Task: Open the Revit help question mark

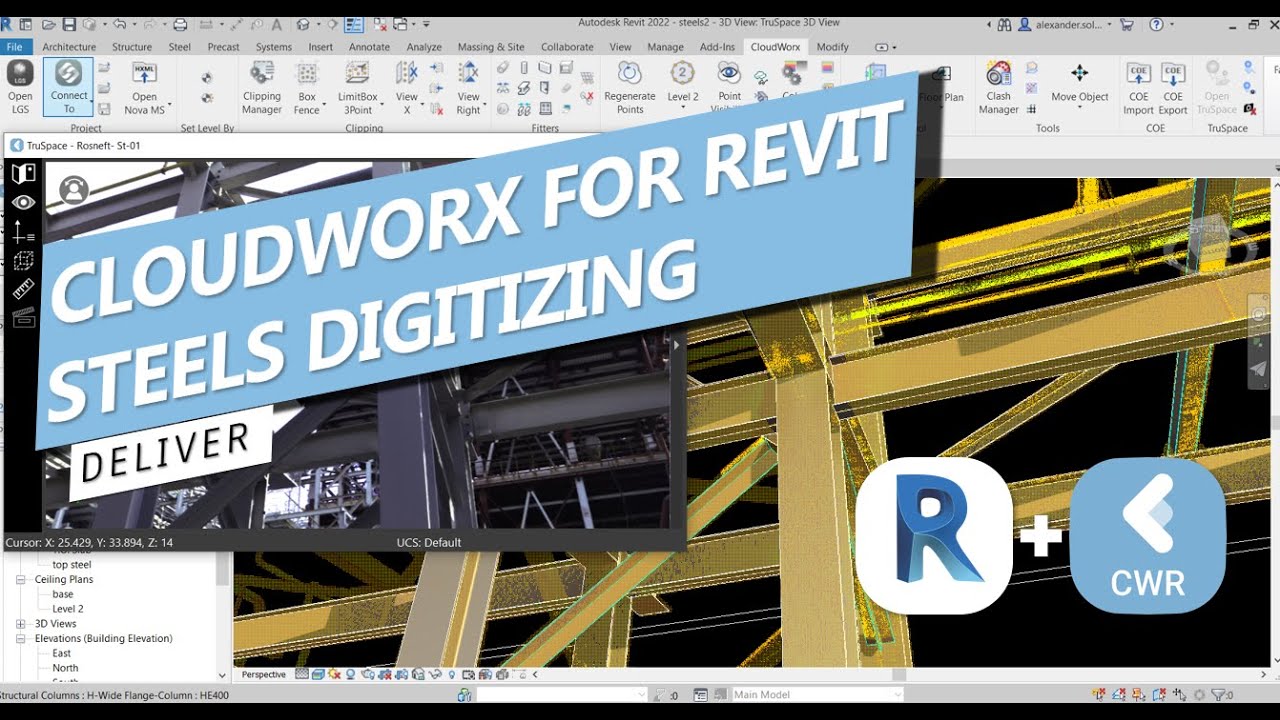Action: (1156, 24)
